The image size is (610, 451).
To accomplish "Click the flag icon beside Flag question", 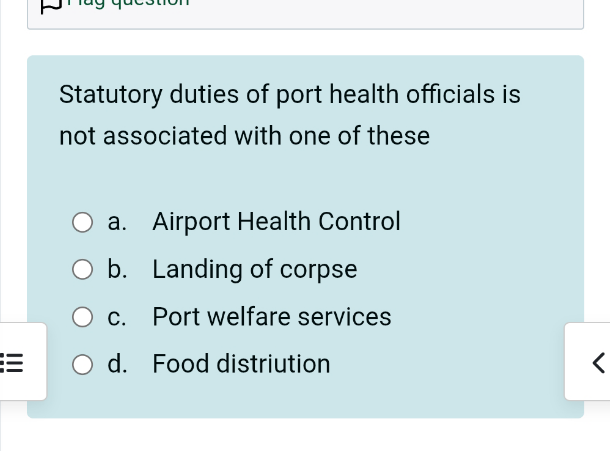I will pyautogui.click(x=52, y=5).
